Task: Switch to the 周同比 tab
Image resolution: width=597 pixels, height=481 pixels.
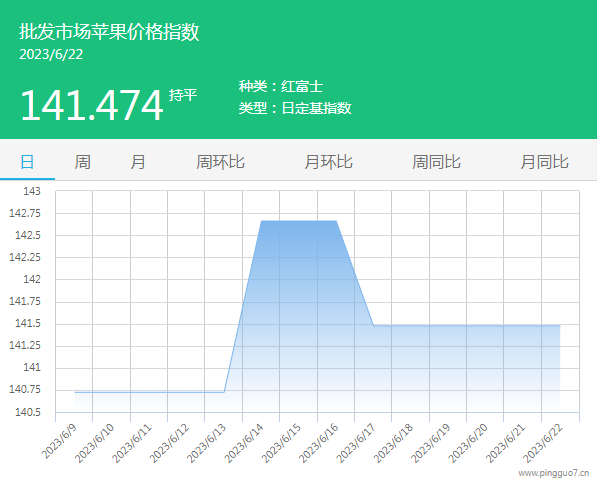Action: [436, 162]
